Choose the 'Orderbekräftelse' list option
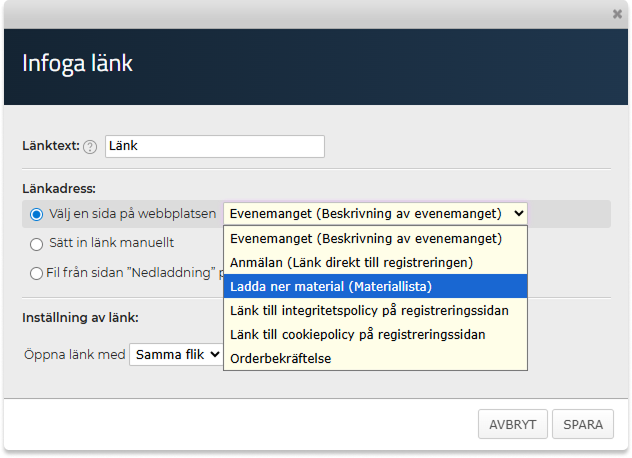This screenshot has width=632, height=458. click(280, 358)
